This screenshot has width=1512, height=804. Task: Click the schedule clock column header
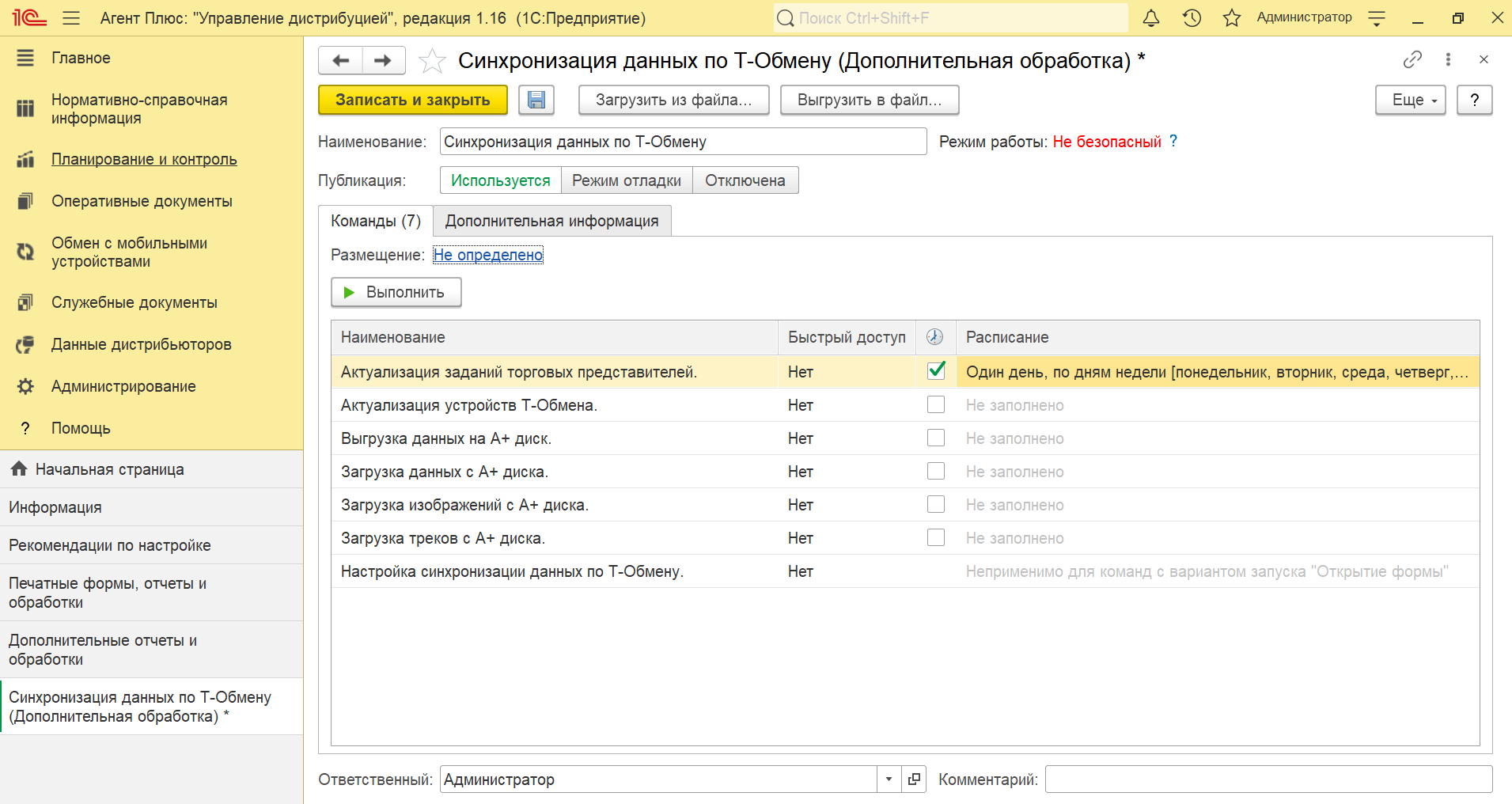(x=935, y=337)
